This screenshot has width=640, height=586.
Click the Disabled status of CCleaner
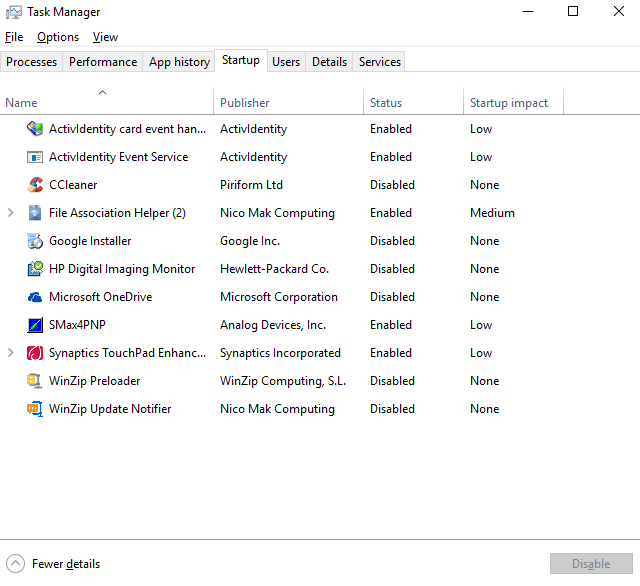click(x=392, y=185)
